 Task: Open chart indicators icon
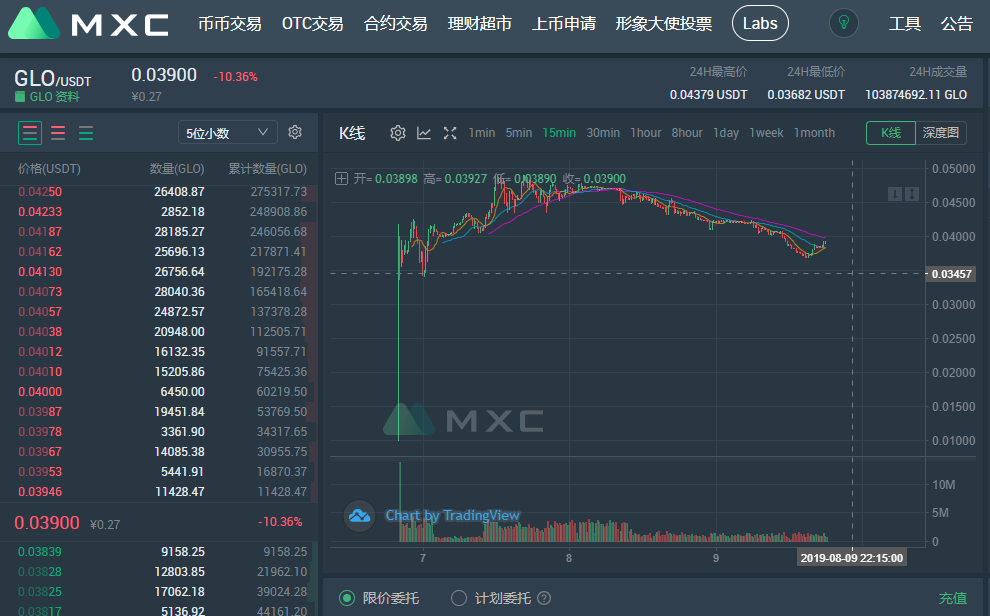pos(424,133)
